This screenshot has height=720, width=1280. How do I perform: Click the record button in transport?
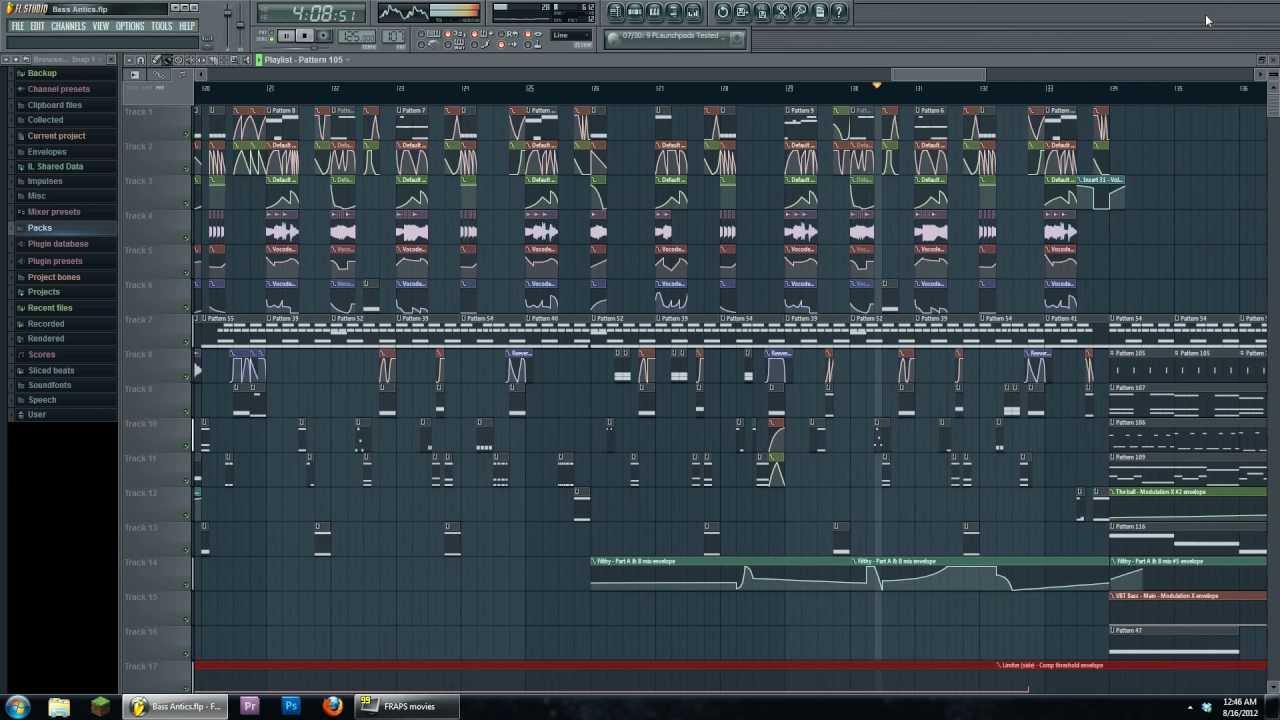pos(323,36)
